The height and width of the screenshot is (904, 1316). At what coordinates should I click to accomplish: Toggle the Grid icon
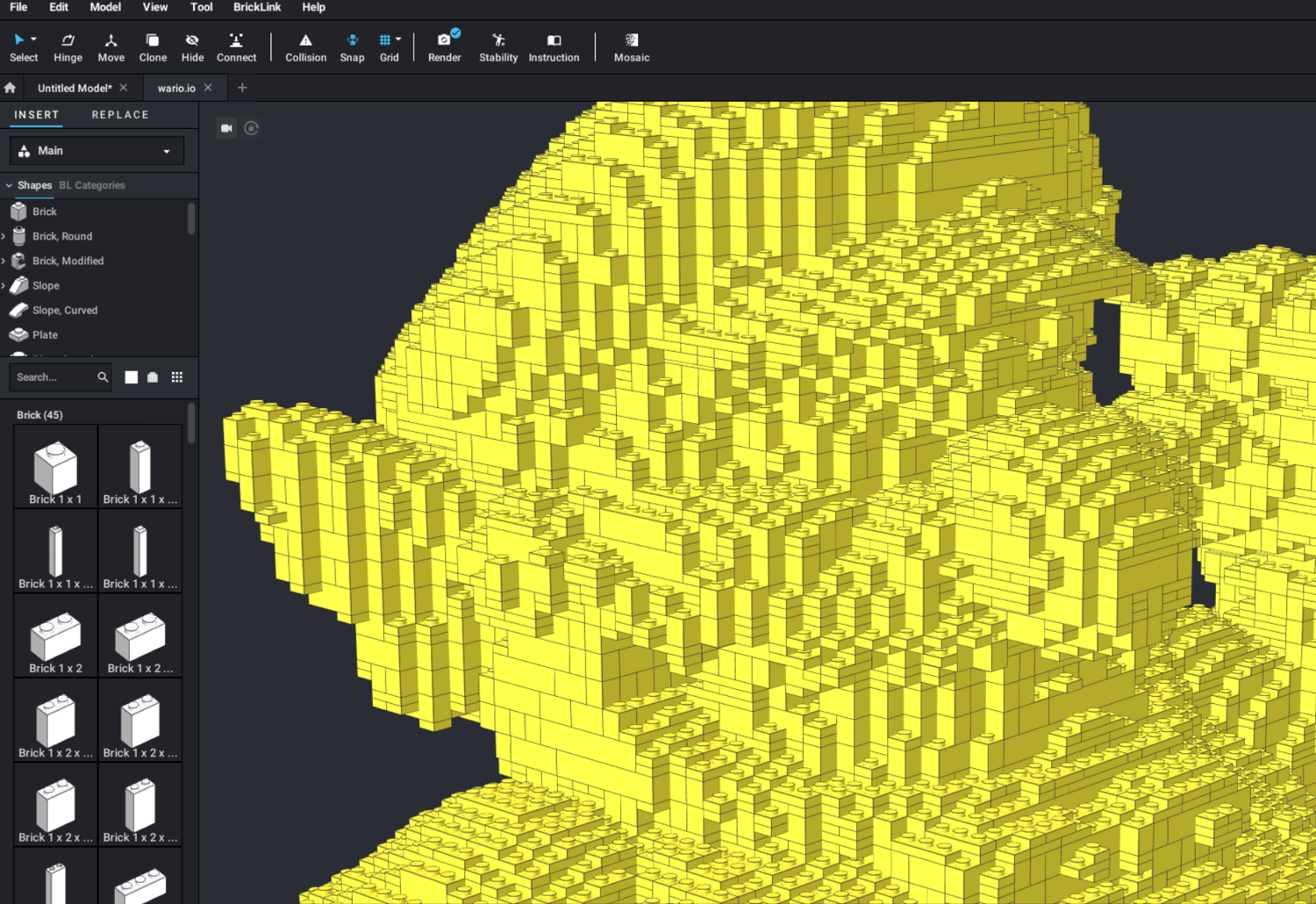(x=384, y=39)
